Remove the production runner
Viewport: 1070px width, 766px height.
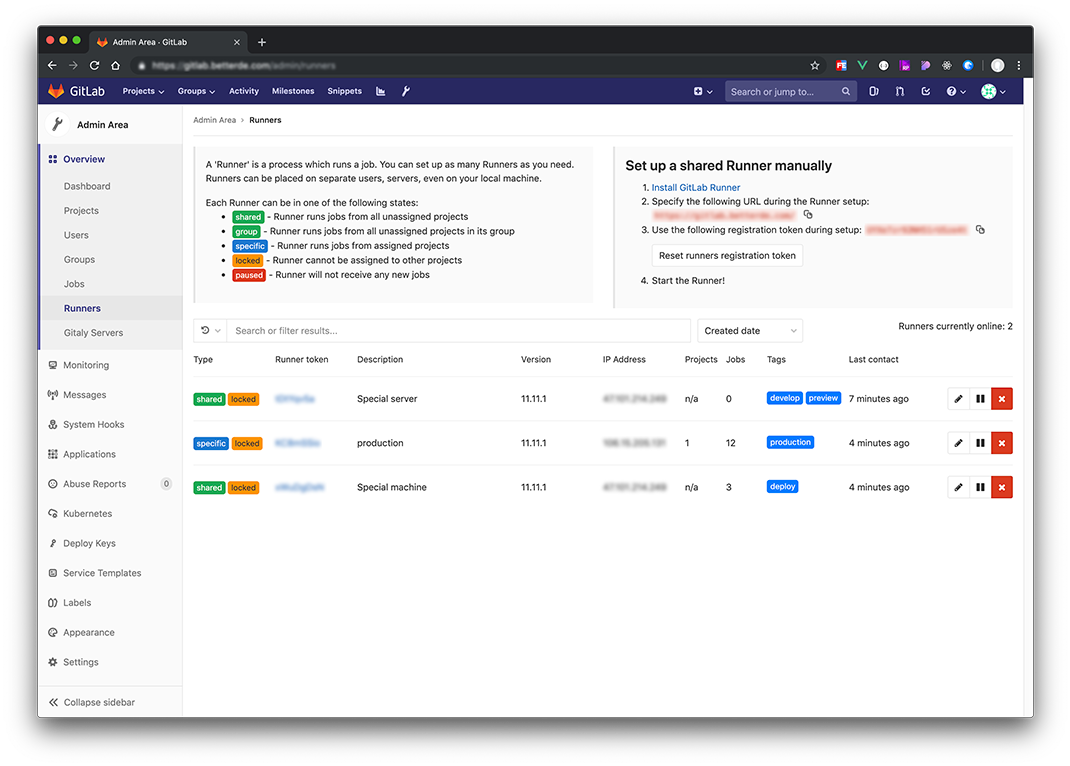[x=1001, y=442]
